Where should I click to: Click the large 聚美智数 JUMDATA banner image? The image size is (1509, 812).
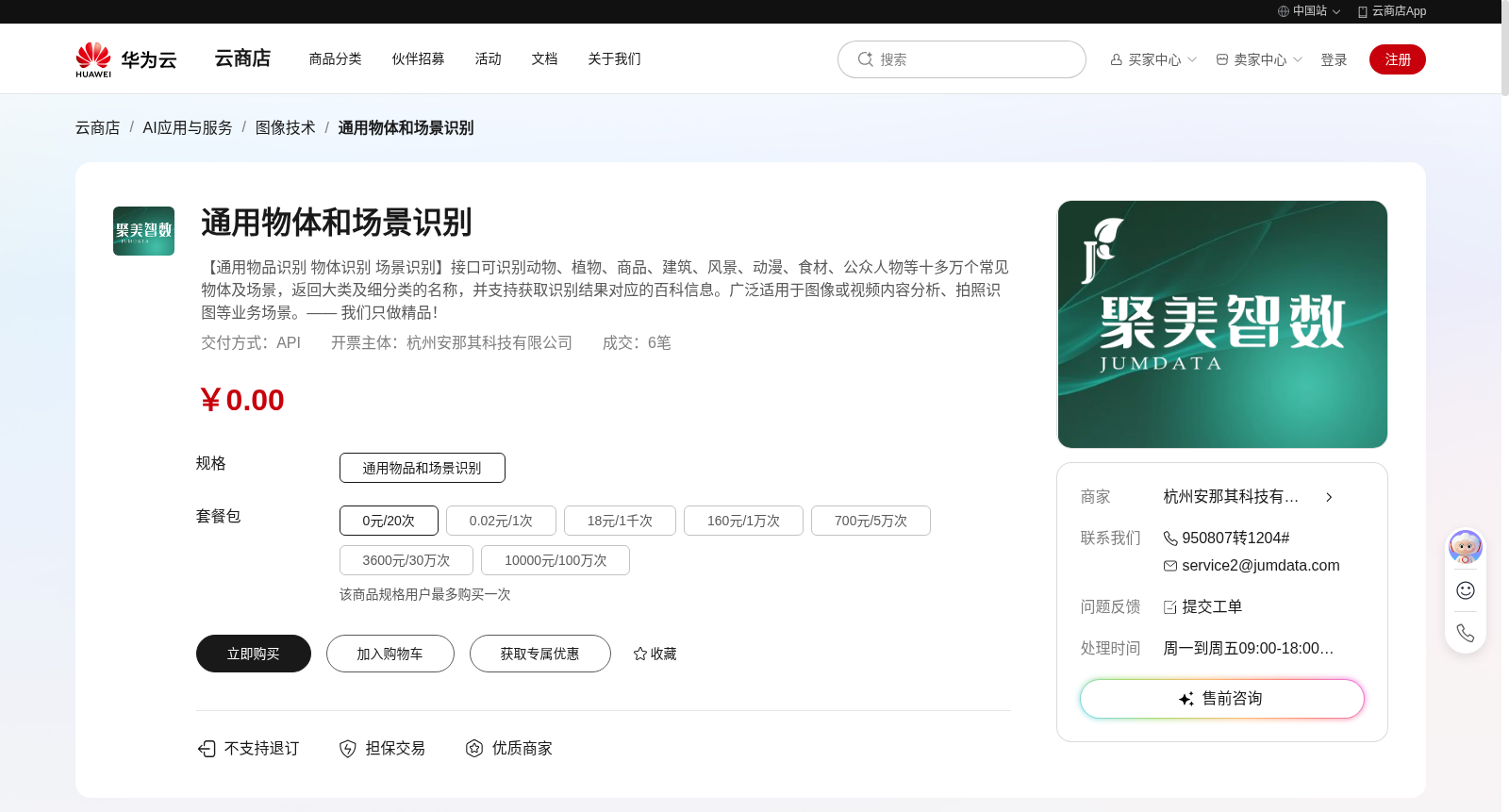click(x=1222, y=324)
